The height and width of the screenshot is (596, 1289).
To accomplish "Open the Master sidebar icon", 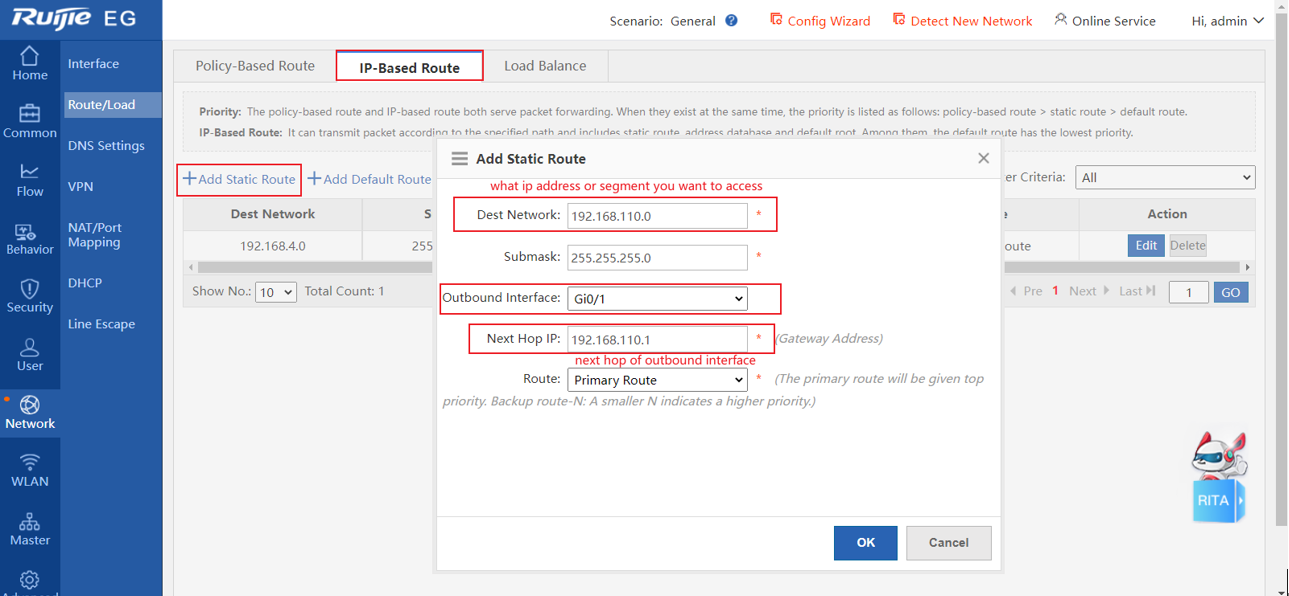I will point(30,521).
